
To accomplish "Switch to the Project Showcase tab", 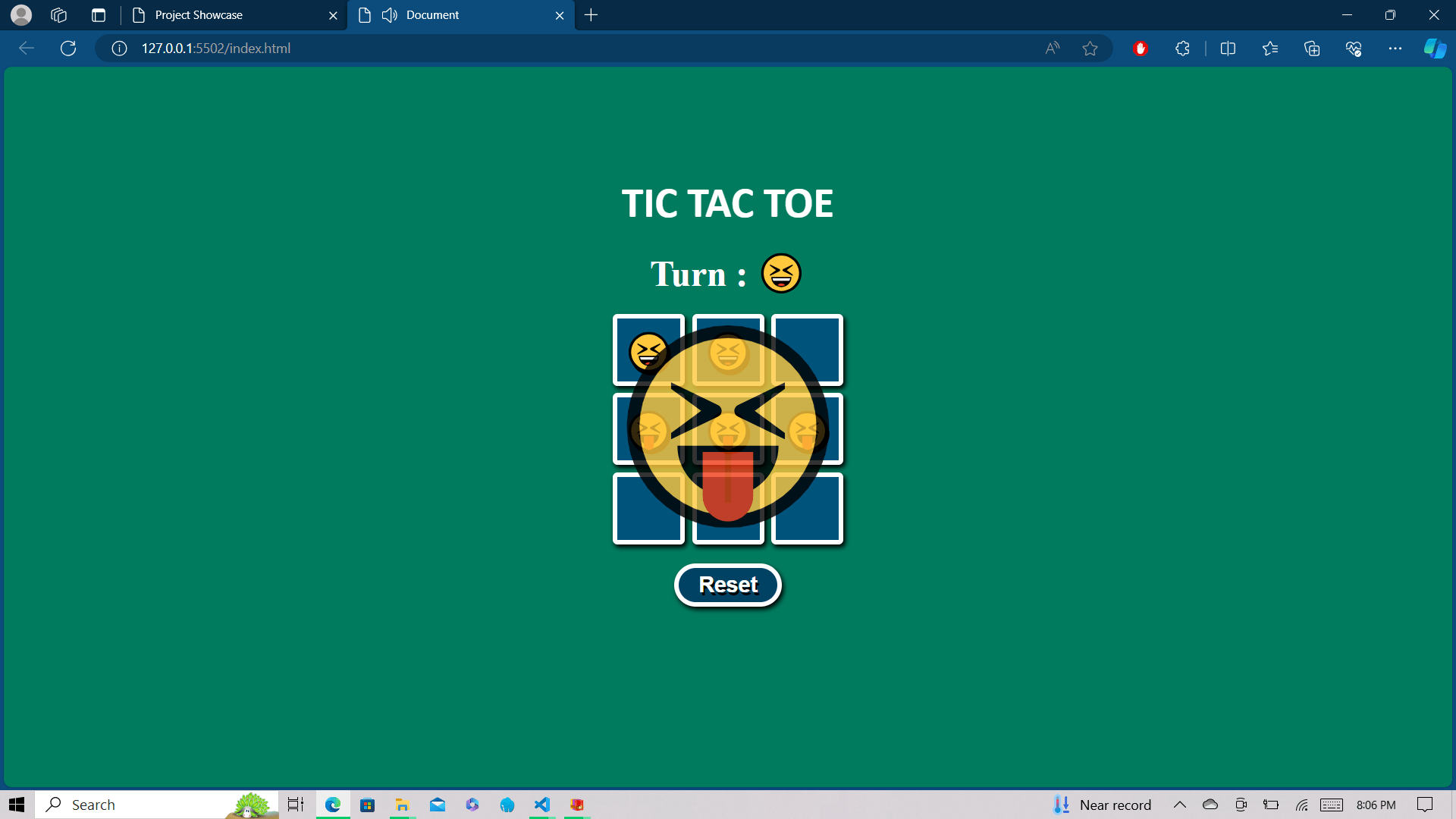I will pyautogui.click(x=227, y=15).
